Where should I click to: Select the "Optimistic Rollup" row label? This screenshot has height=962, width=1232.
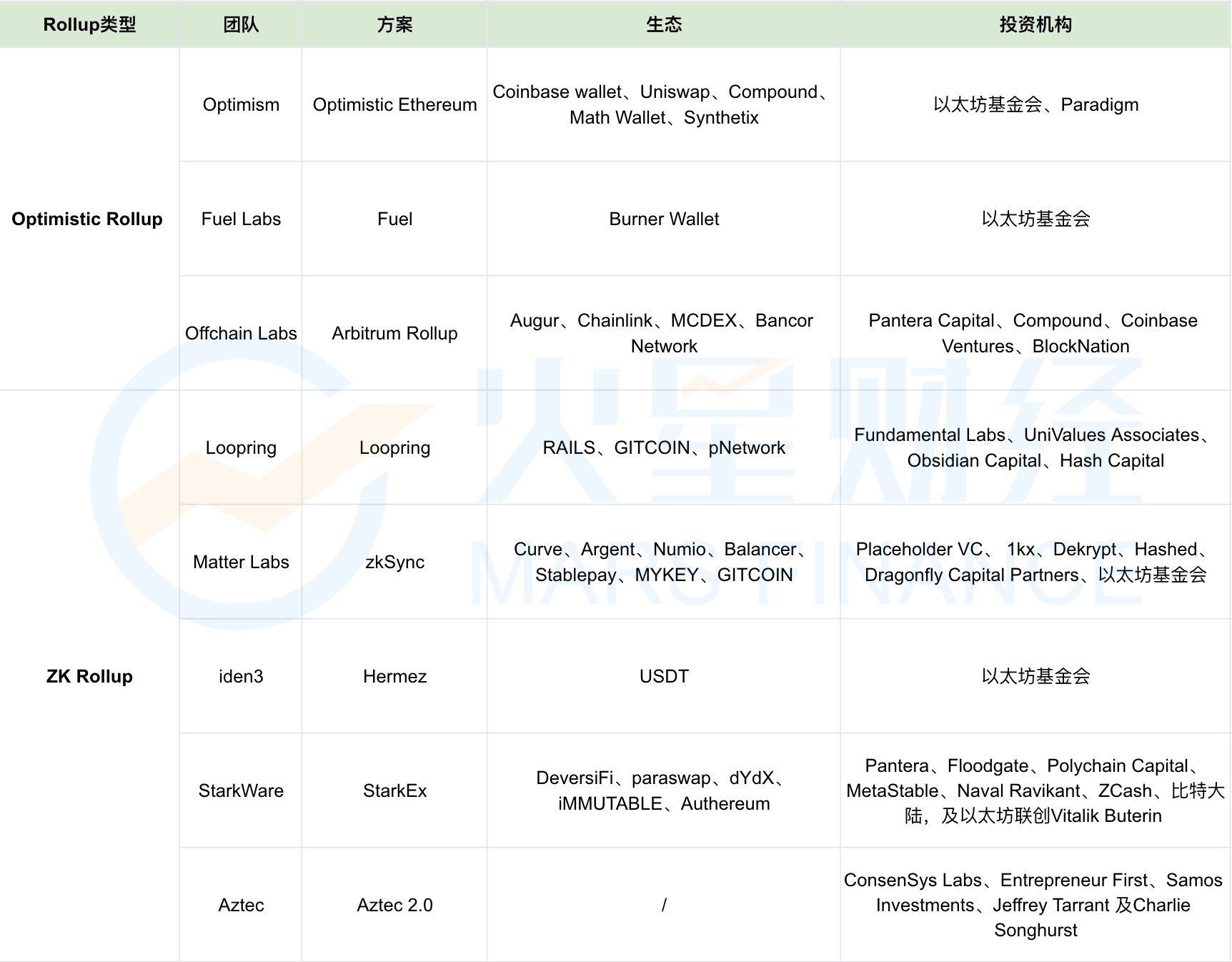[89, 219]
